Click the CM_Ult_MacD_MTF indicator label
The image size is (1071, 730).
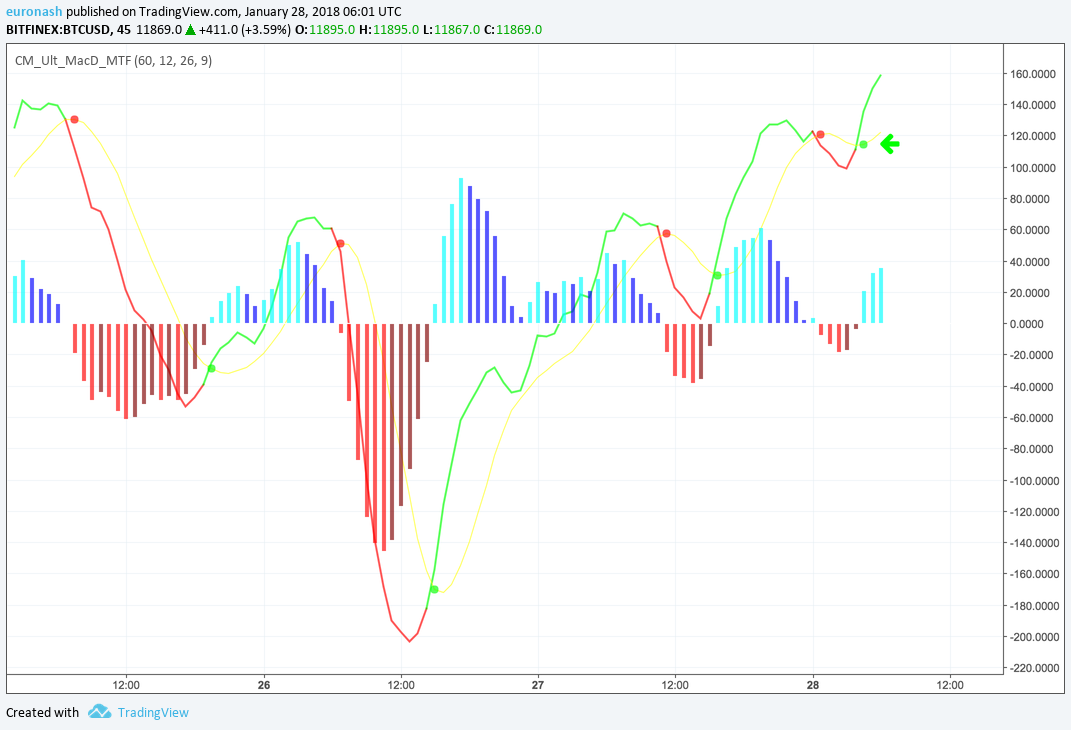pyautogui.click(x=113, y=61)
